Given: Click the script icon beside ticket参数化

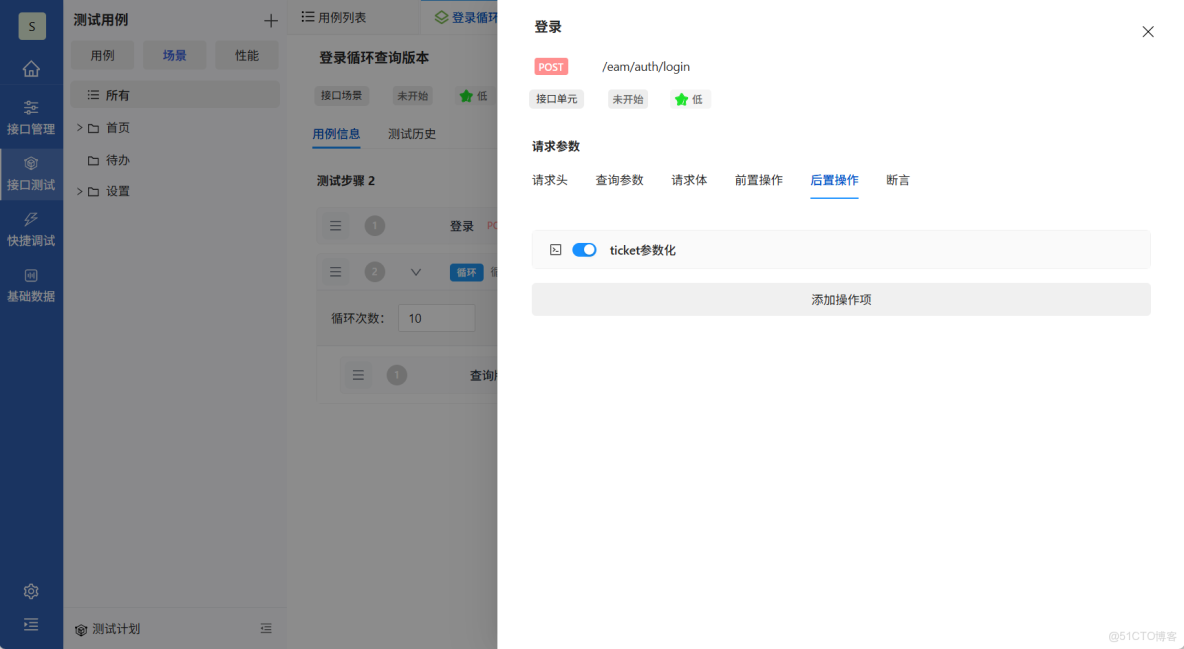Looking at the screenshot, I should click(556, 250).
